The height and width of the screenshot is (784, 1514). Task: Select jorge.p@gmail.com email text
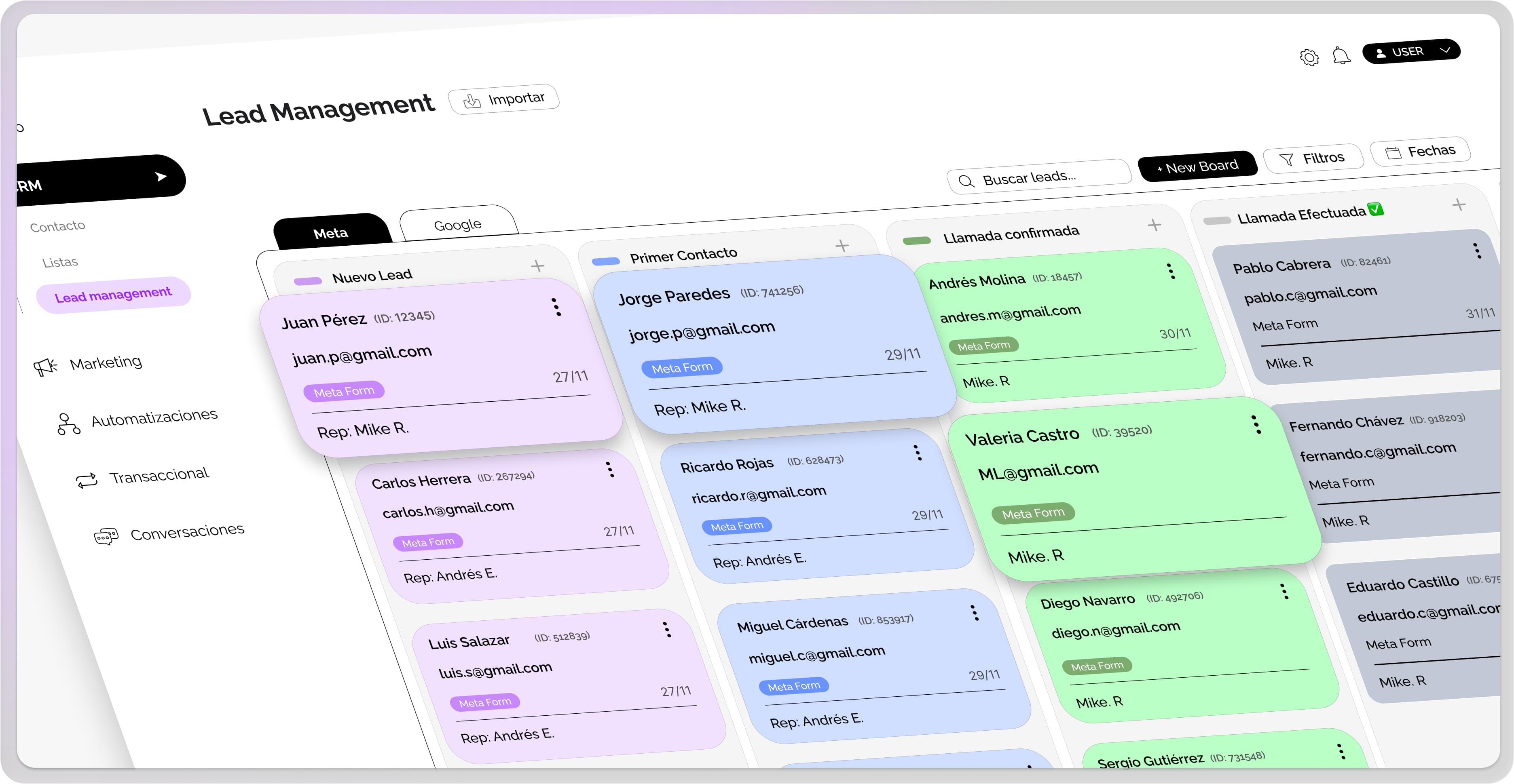(x=702, y=331)
